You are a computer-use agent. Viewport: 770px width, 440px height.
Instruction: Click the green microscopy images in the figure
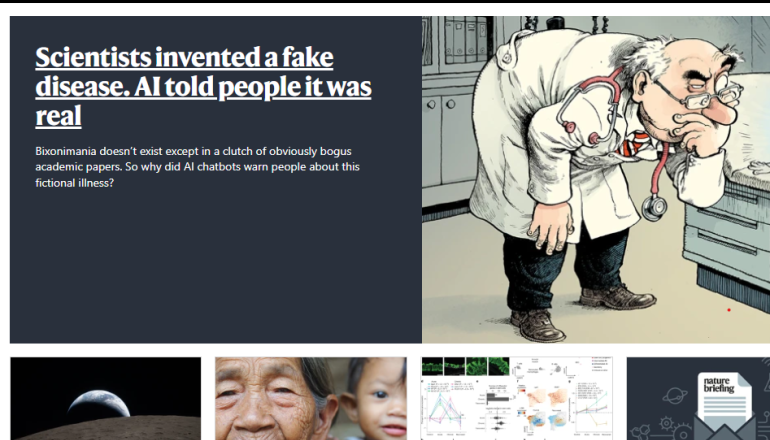click(465, 366)
